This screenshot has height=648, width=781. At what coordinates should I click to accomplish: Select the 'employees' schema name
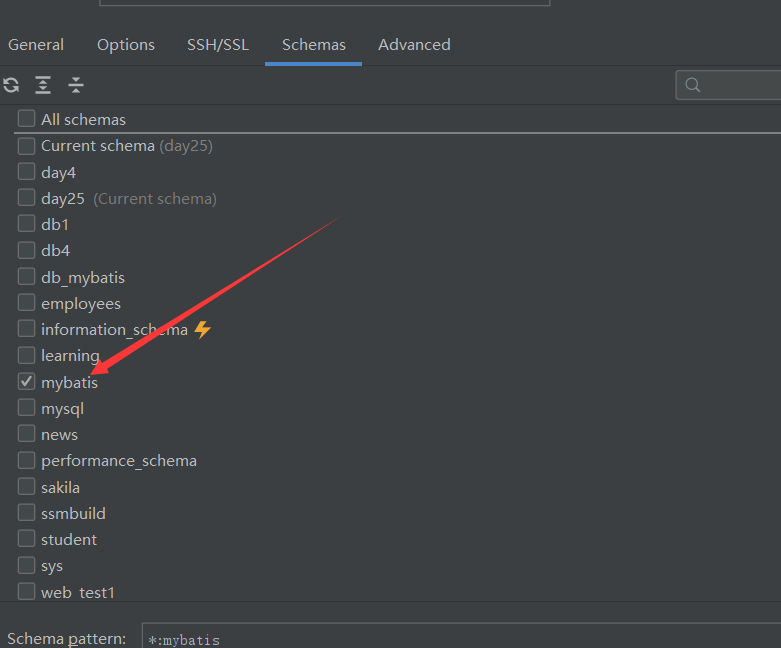coord(81,304)
